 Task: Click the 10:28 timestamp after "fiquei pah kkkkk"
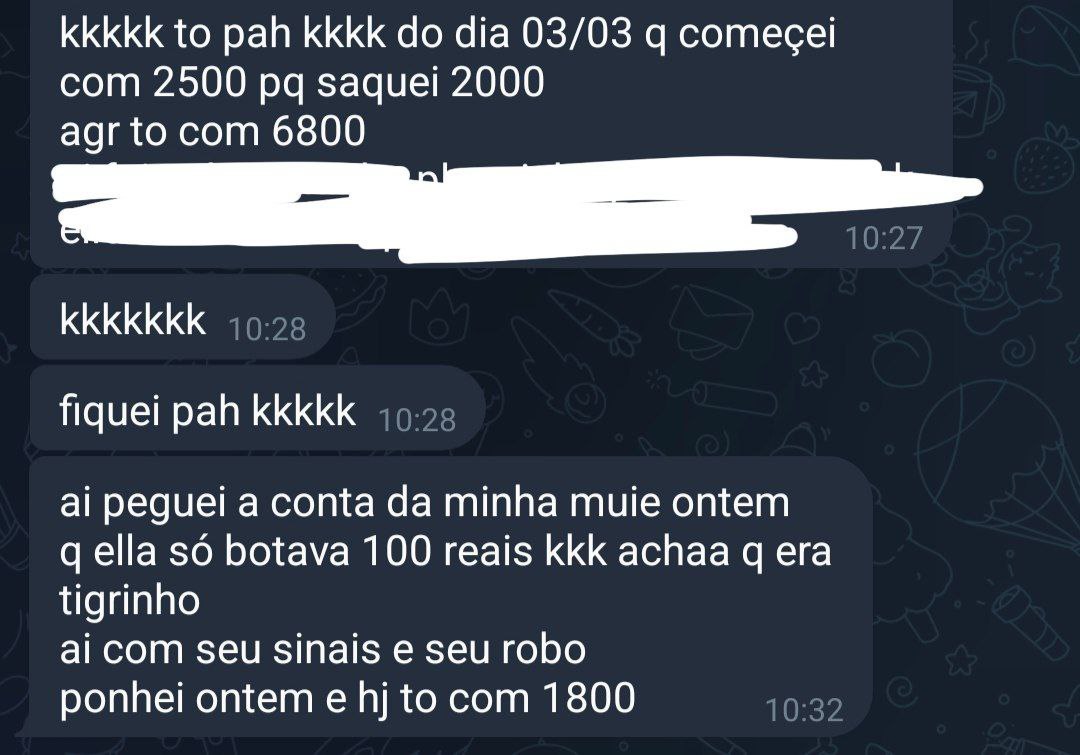417,420
